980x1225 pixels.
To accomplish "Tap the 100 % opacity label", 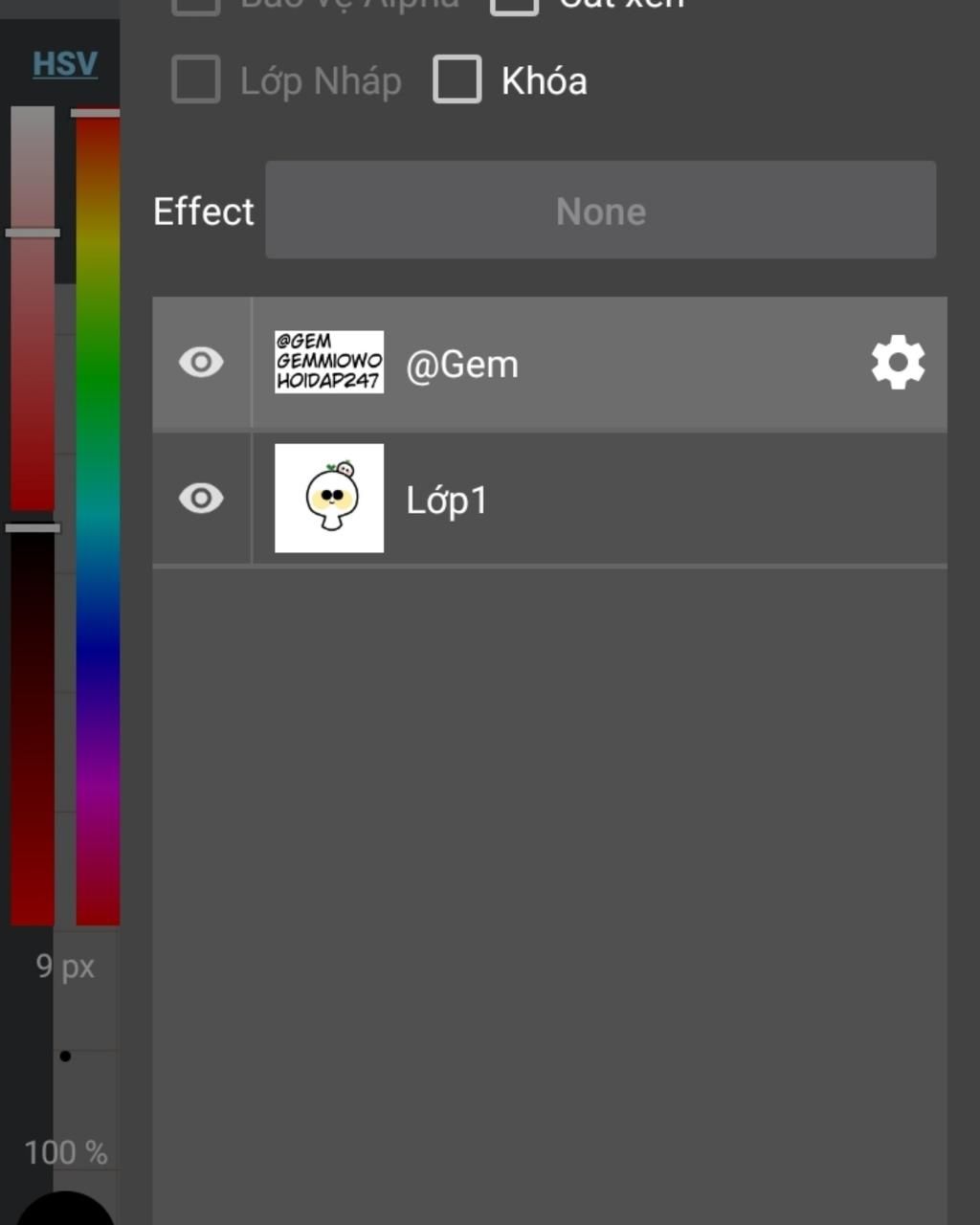I will [66, 1152].
